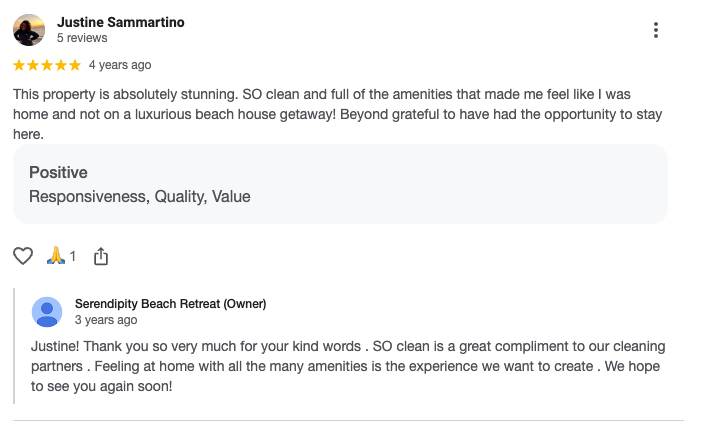Select Serendipity Beach Retreat (Owner) name

click(170, 304)
